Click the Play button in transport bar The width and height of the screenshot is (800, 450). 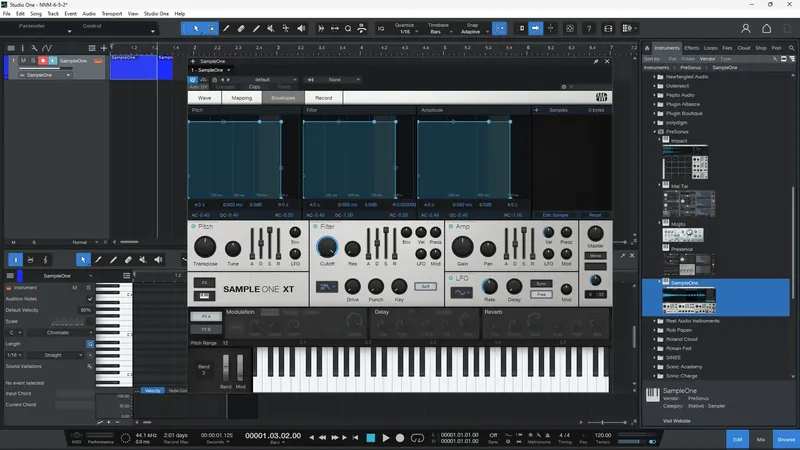386,438
